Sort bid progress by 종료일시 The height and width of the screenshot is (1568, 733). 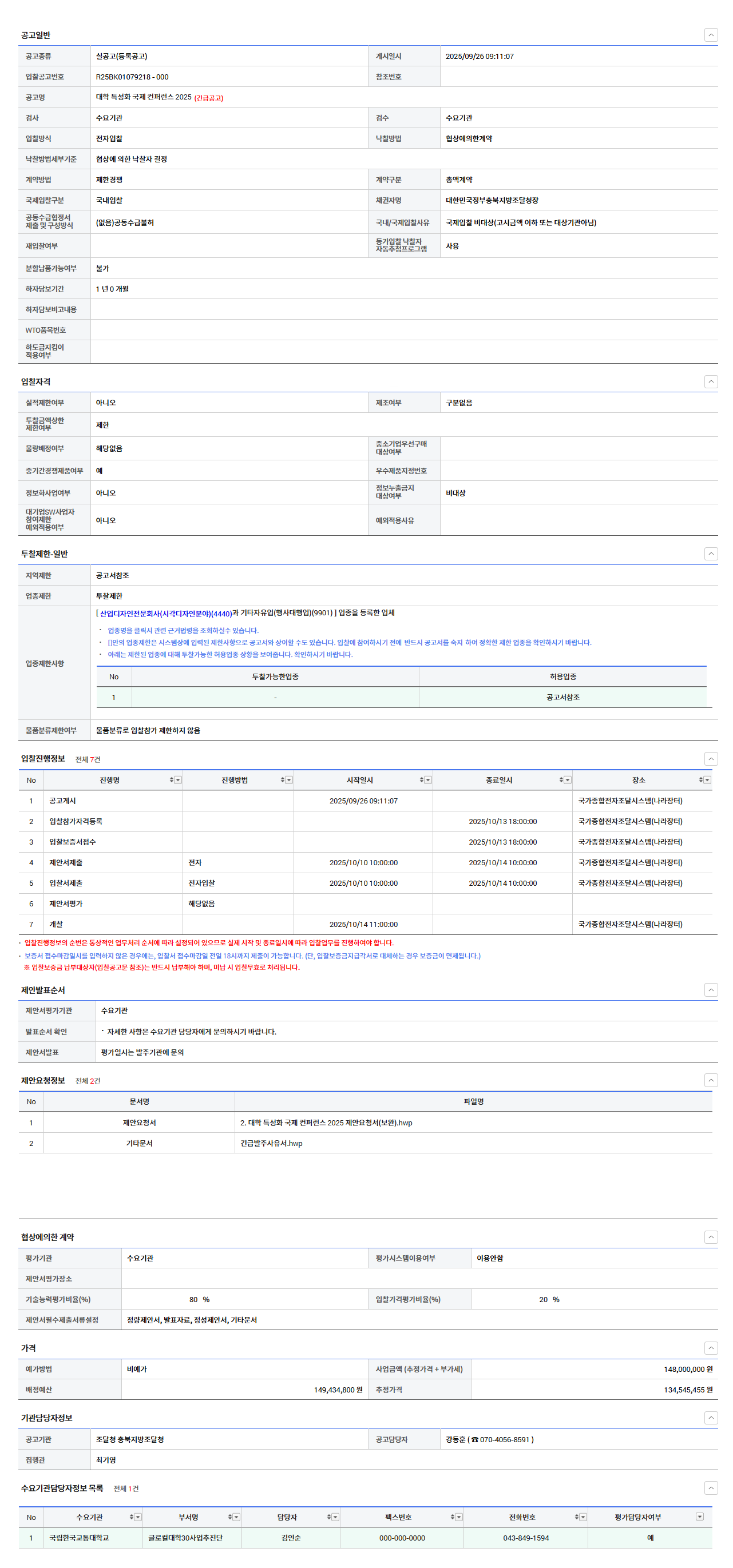point(561,780)
